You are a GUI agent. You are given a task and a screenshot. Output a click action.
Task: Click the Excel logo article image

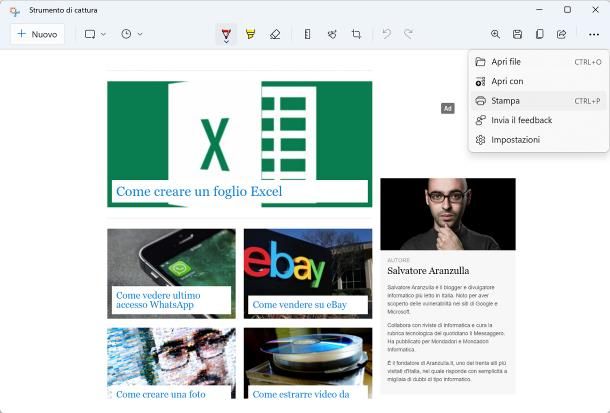pos(240,144)
